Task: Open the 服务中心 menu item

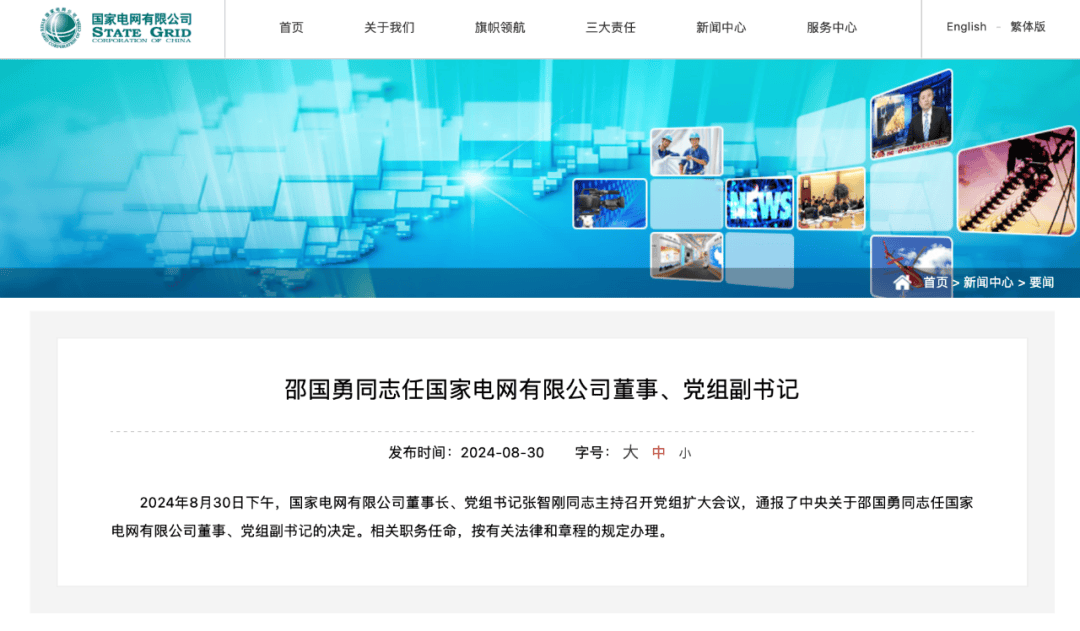Action: pyautogui.click(x=832, y=28)
